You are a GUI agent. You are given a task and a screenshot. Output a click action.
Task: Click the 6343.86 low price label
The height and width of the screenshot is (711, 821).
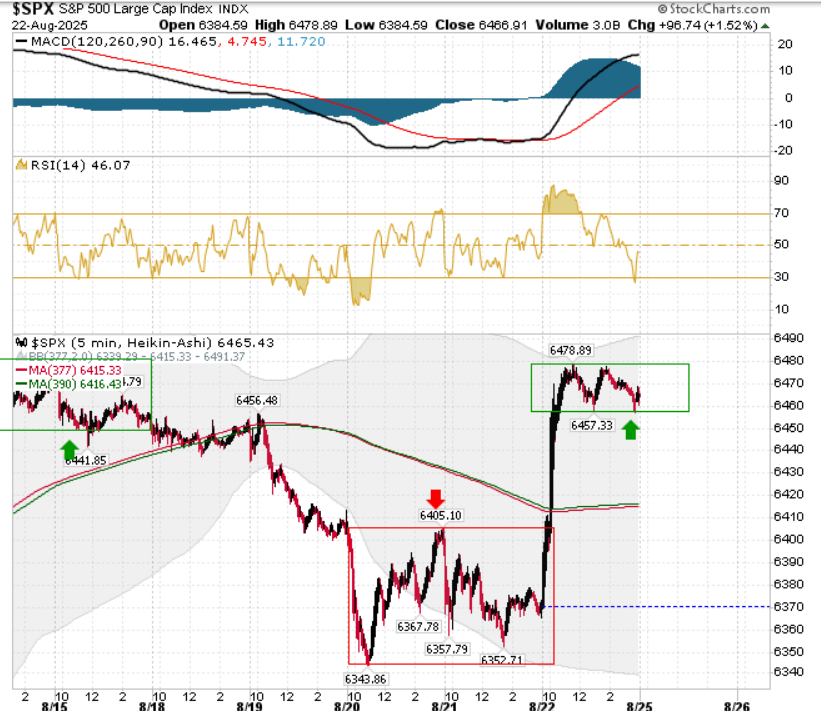click(x=365, y=679)
